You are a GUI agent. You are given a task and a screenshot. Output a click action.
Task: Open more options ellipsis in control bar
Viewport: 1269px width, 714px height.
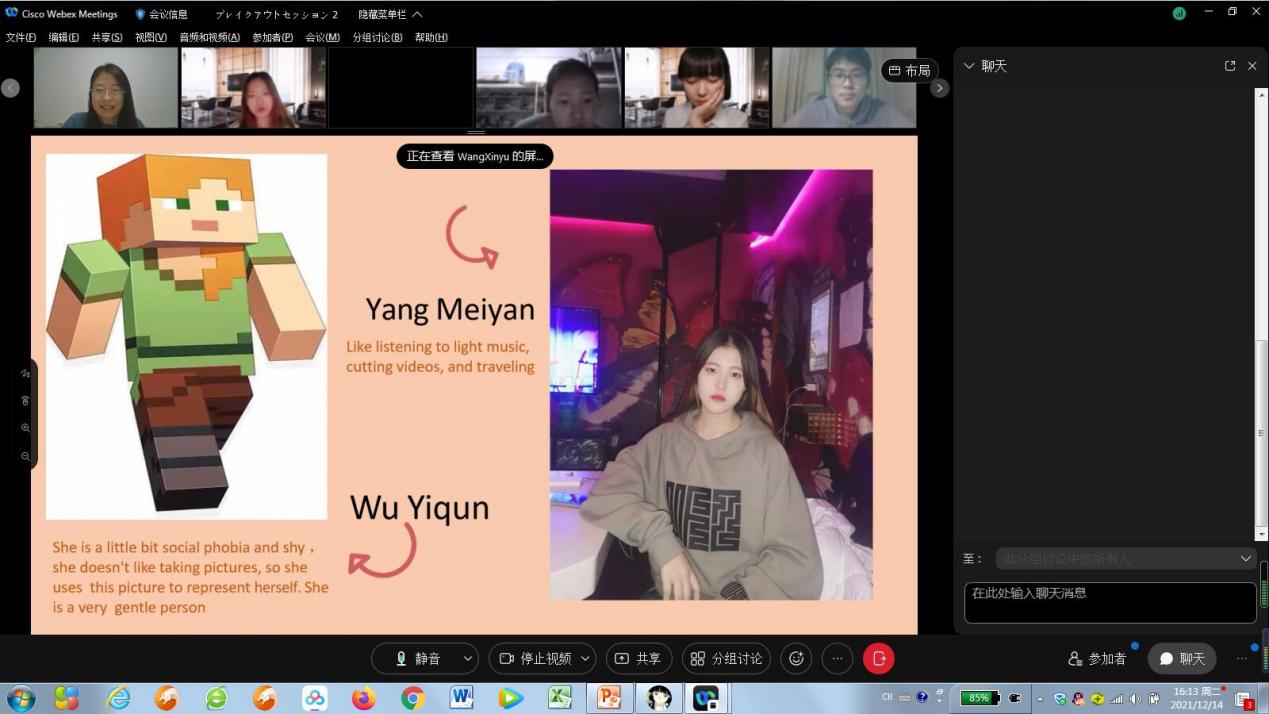click(837, 659)
